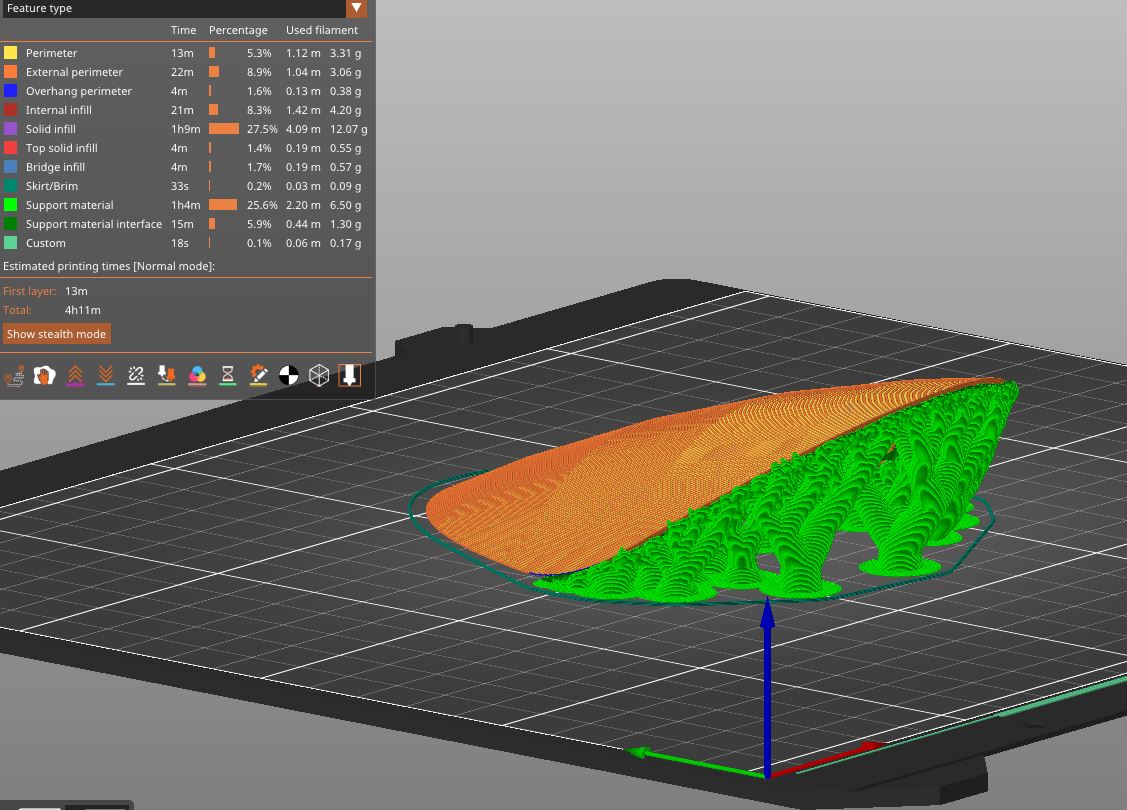
Task: Toggle center of gravity marker icon
Action: (289, 375)
